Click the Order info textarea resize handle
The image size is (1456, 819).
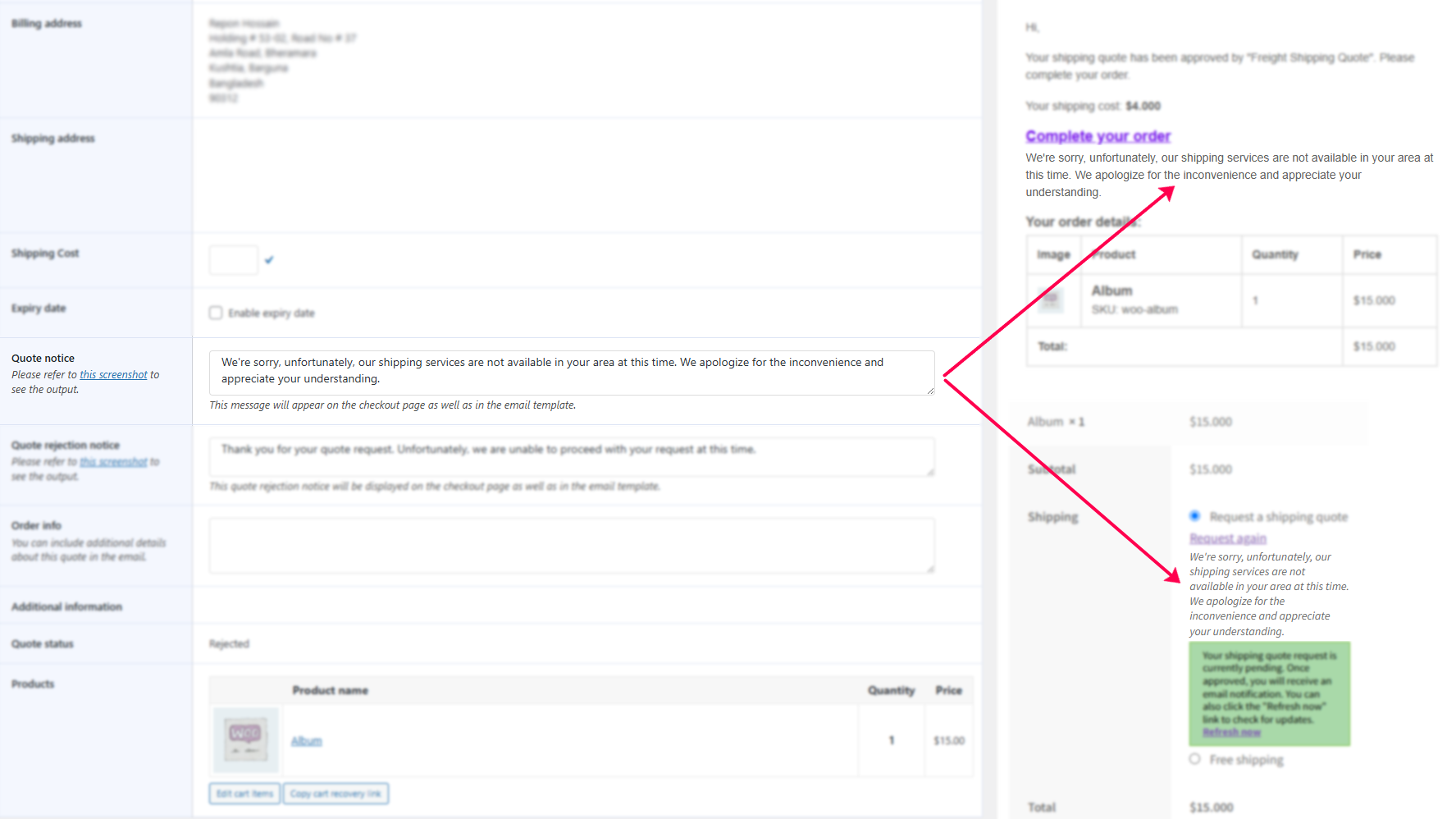930,569
